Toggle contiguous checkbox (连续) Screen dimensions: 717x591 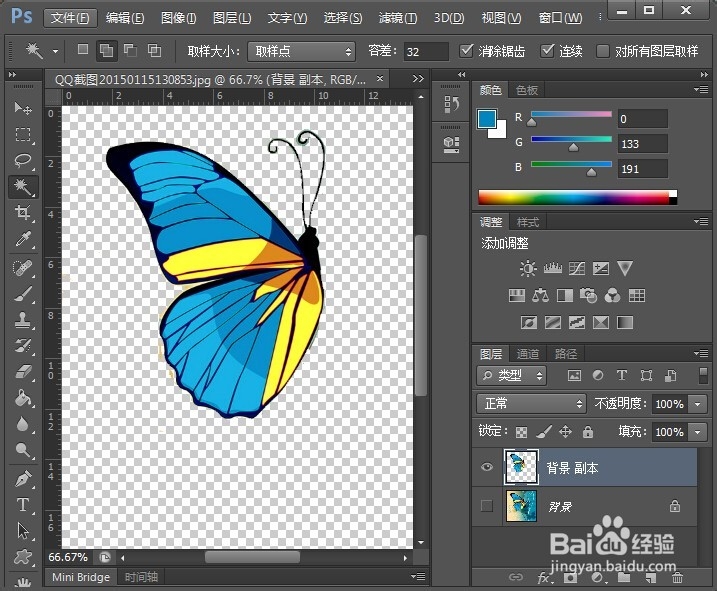[547, 50]
